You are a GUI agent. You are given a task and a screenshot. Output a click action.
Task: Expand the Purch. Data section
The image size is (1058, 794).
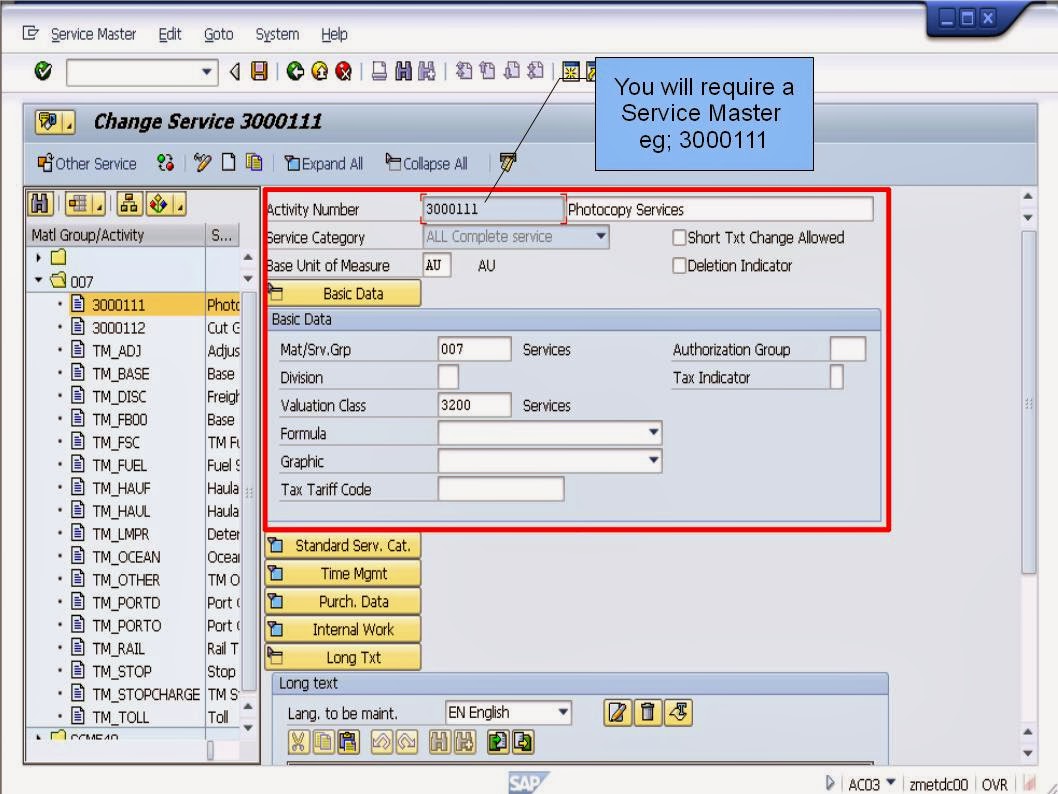343,601
